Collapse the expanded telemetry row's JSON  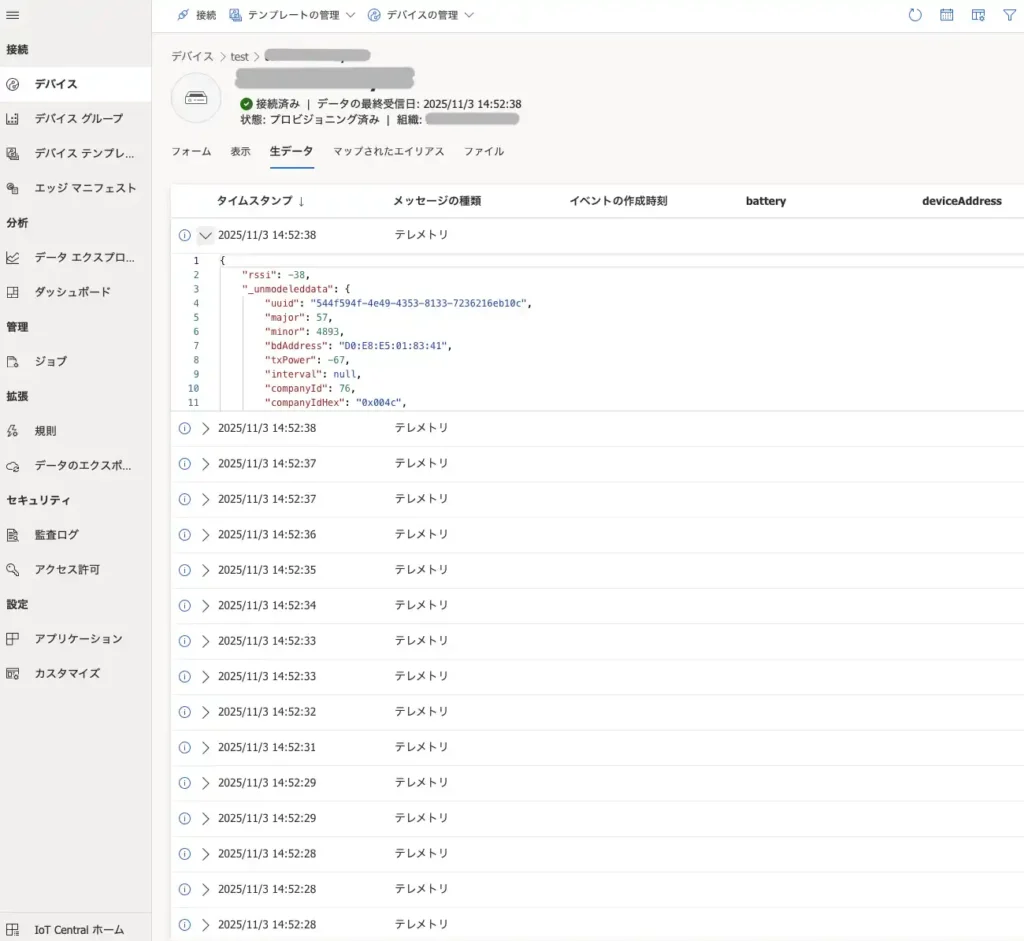coord(206,236)
